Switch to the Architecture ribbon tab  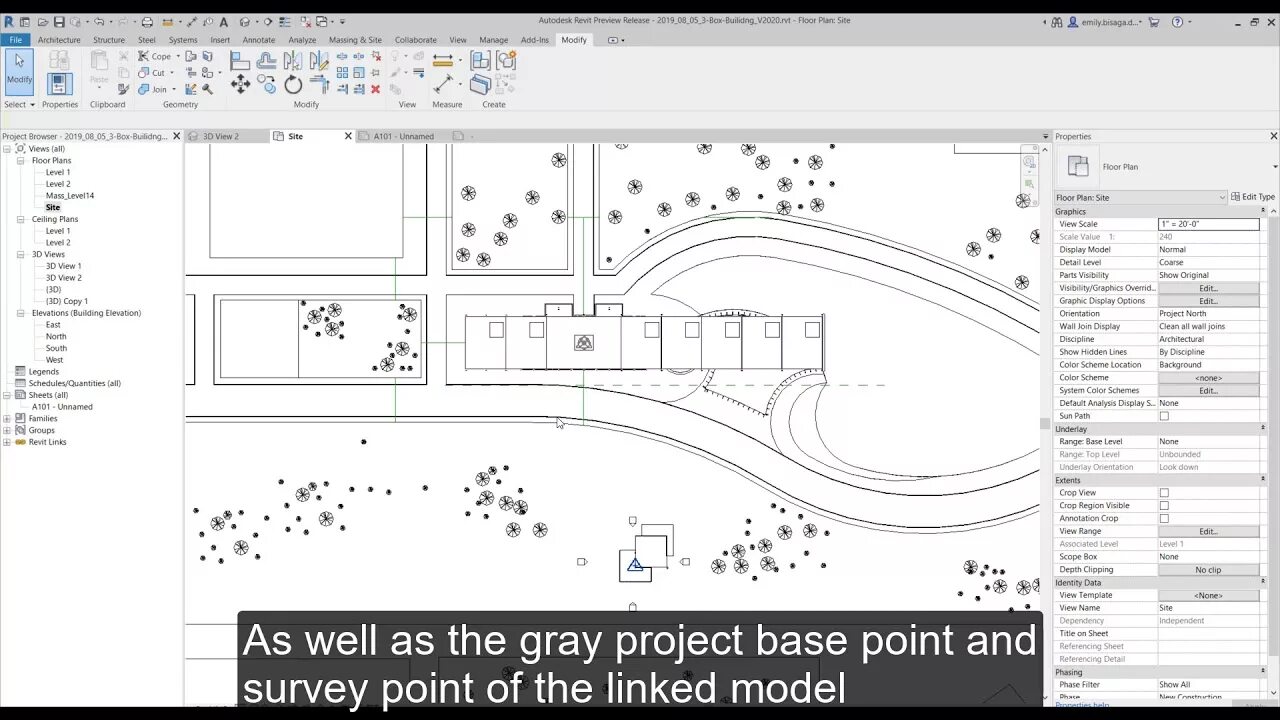(59, 40)
